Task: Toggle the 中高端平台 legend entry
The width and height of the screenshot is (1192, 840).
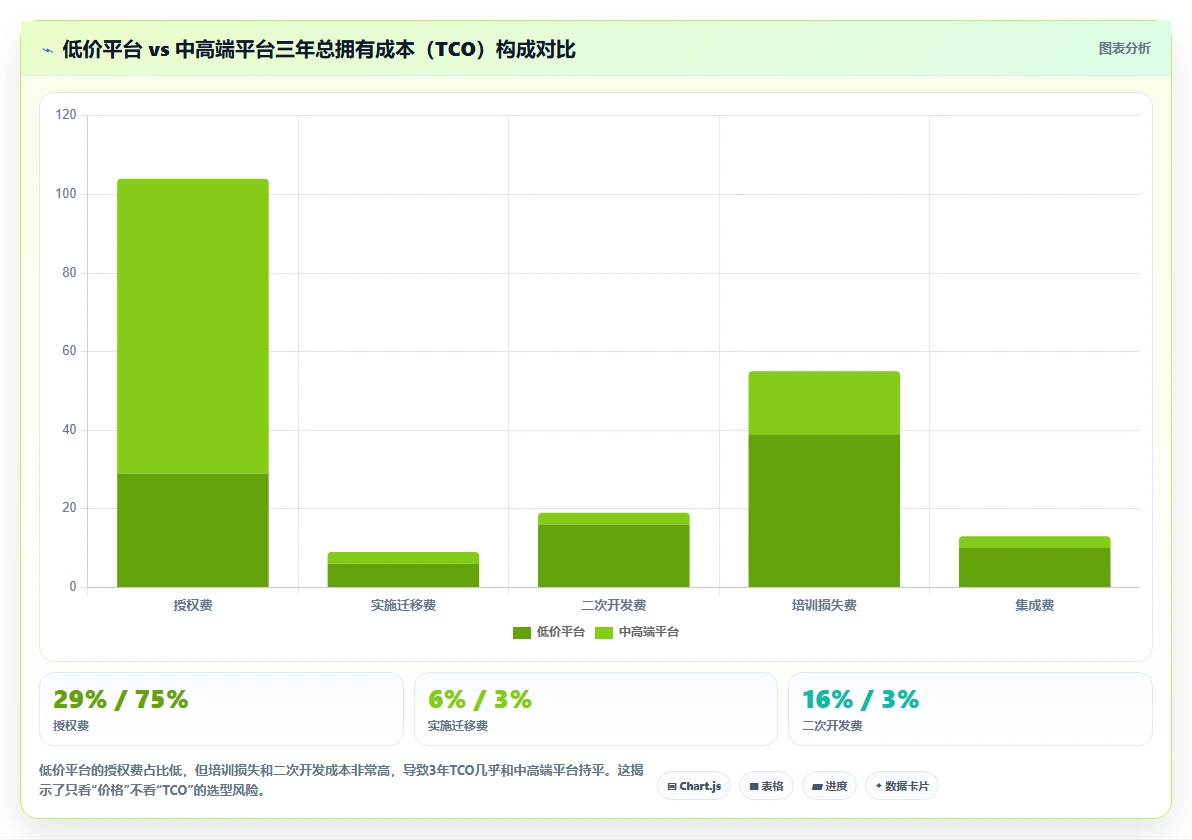Action: tap(637, 632)
